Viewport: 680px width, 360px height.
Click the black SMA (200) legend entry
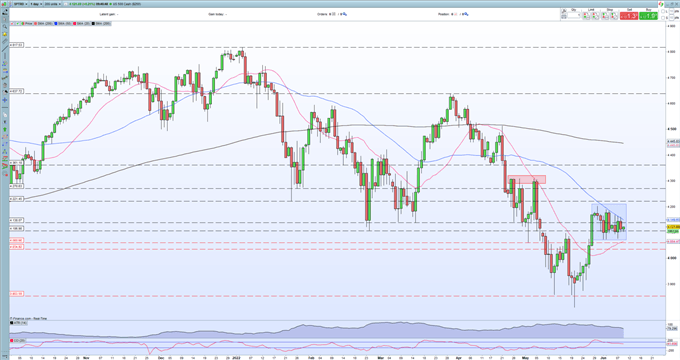pos(101,23)
